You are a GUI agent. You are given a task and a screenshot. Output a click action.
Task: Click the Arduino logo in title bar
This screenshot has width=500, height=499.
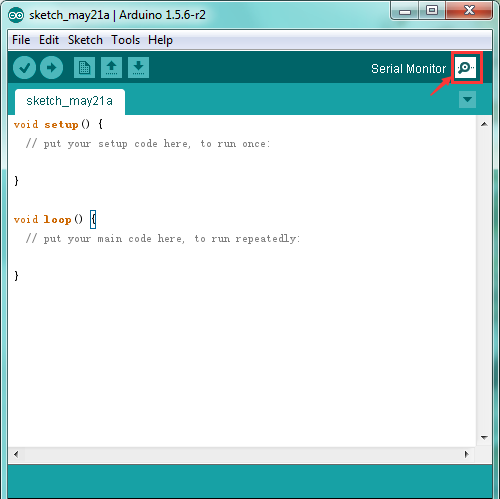[16, 15]
